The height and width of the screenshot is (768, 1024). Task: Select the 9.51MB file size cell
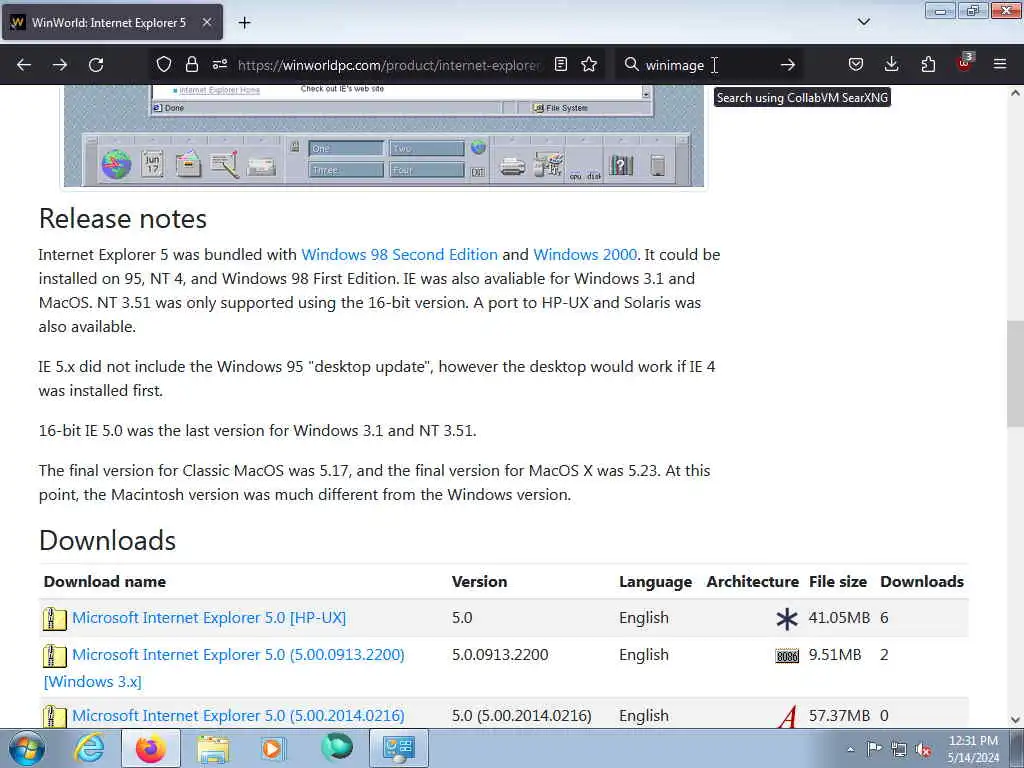pyautogui.click(x=835, y=654)
